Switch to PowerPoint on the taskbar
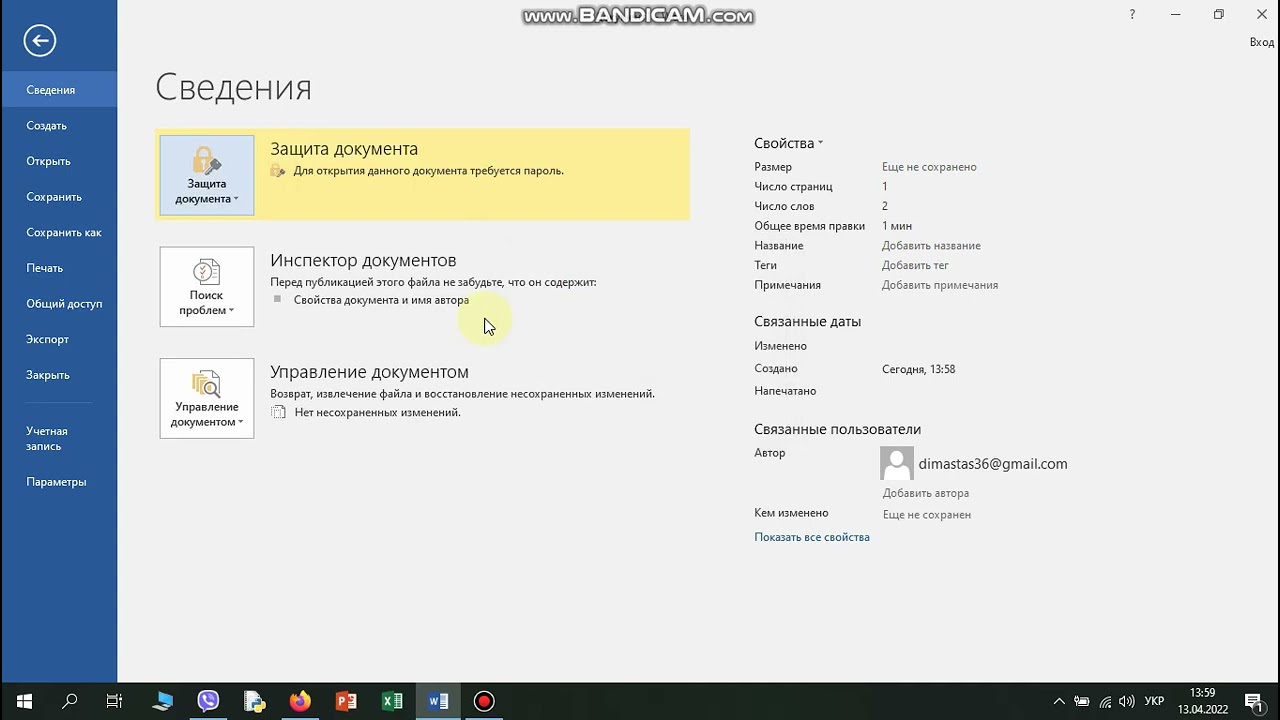Screen dimensions: 1280x720 [346, 701]
